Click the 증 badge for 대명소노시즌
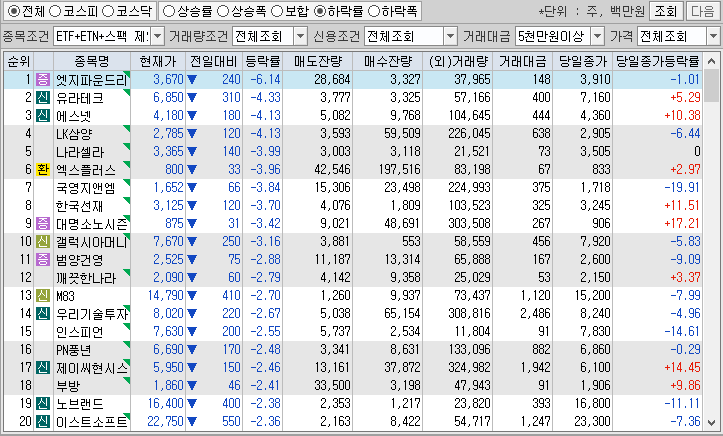 (43, 224)
